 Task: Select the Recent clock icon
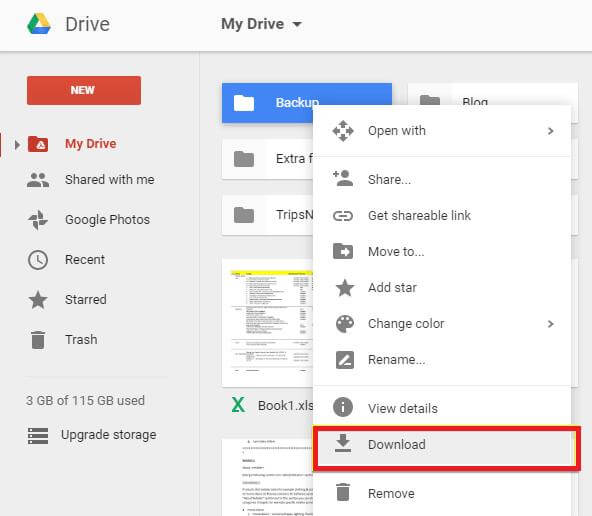click(38, 260)
